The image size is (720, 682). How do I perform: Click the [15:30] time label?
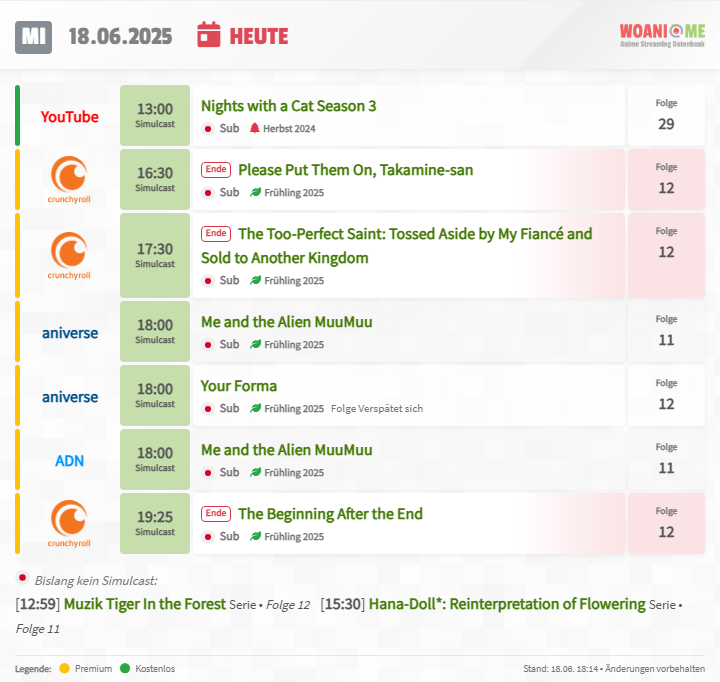point(343,604)
